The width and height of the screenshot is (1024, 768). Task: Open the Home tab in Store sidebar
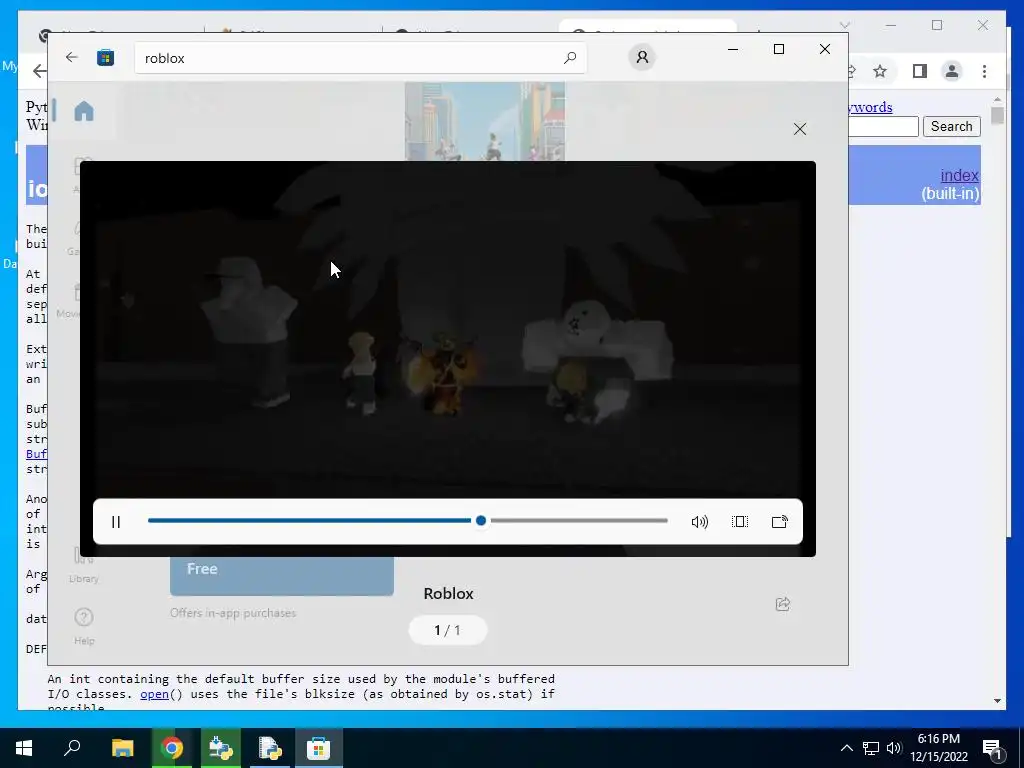[x=84, y=111]
